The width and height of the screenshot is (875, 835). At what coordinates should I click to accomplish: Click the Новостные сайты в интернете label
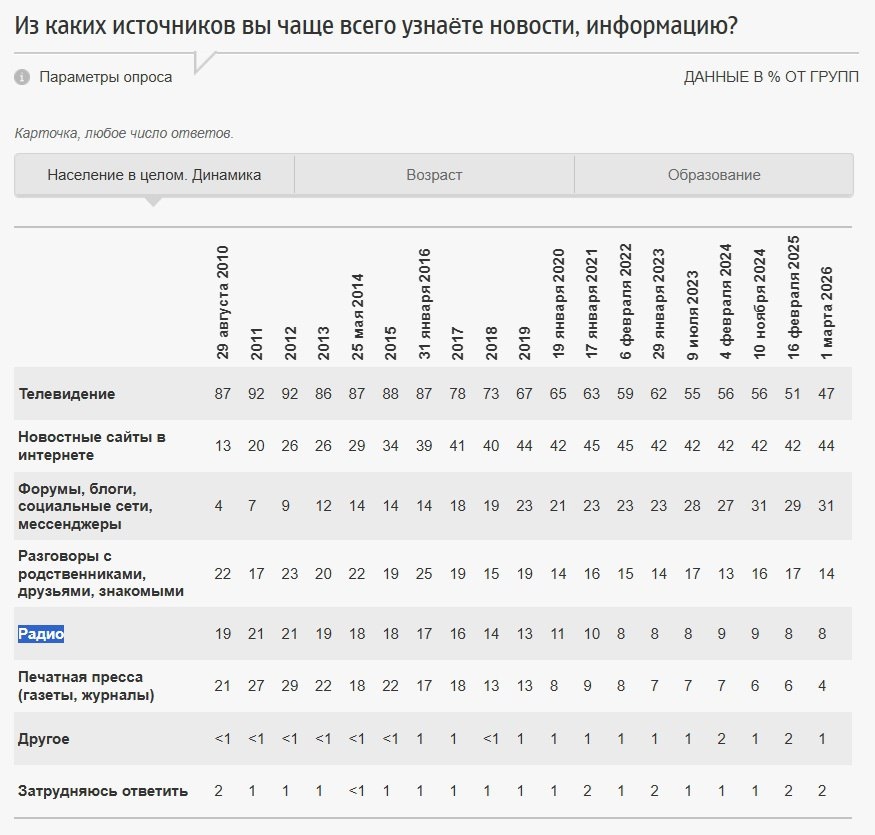click(x=92, y=445)
